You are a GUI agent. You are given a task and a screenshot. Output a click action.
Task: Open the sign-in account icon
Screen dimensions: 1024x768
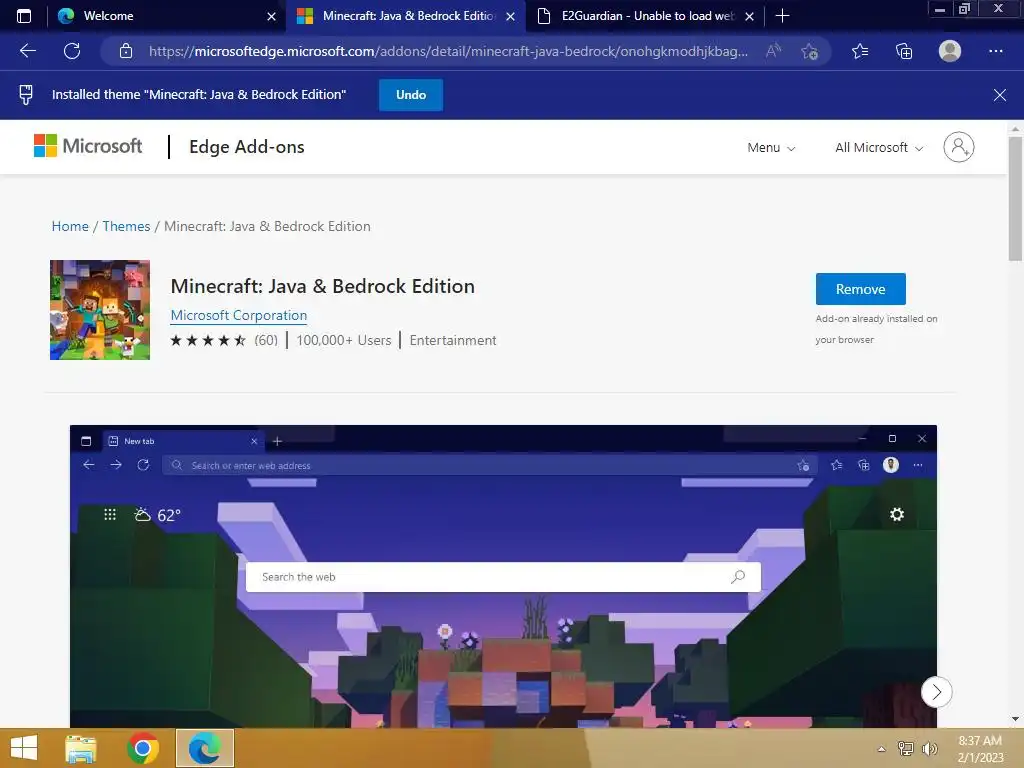point(959,147)
